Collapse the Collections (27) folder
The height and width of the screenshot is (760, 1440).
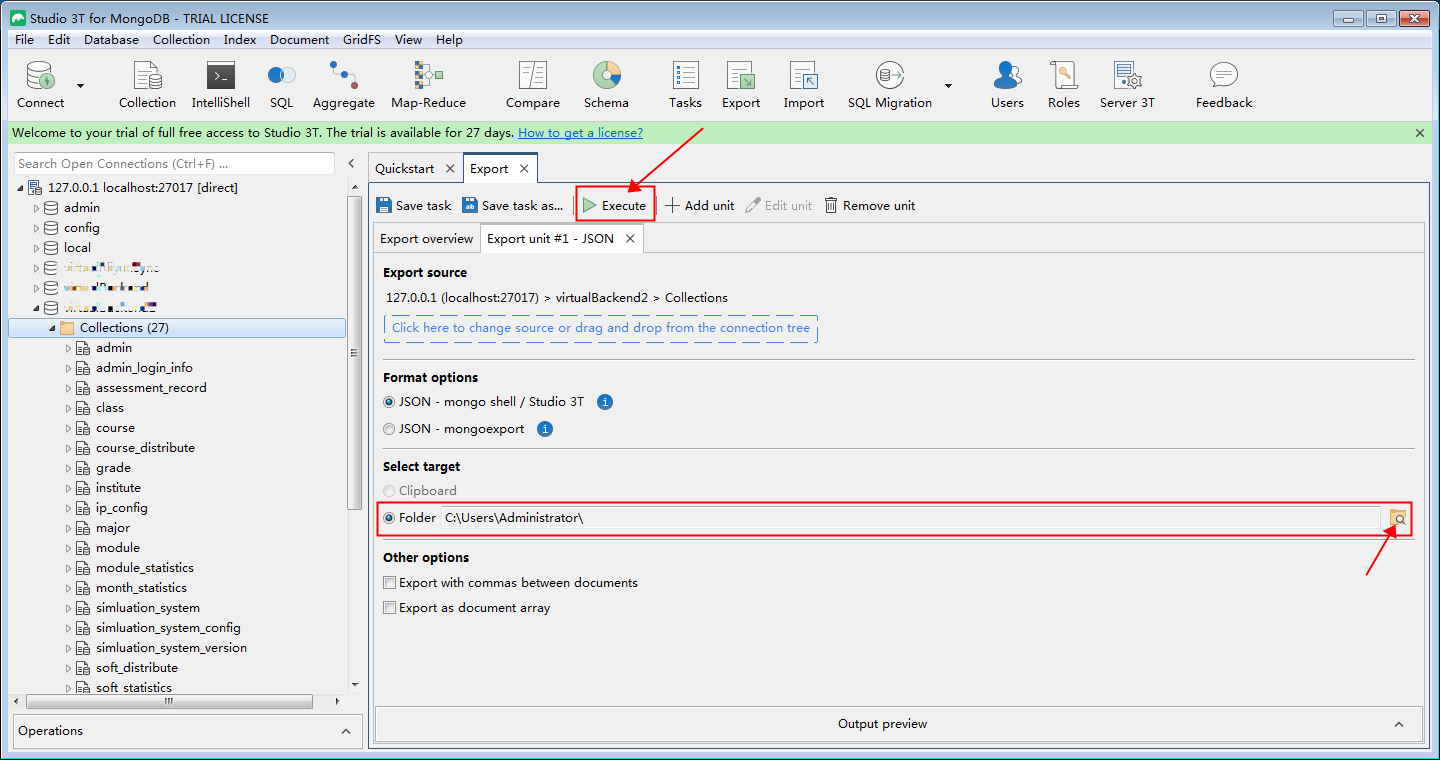point(52,328)
